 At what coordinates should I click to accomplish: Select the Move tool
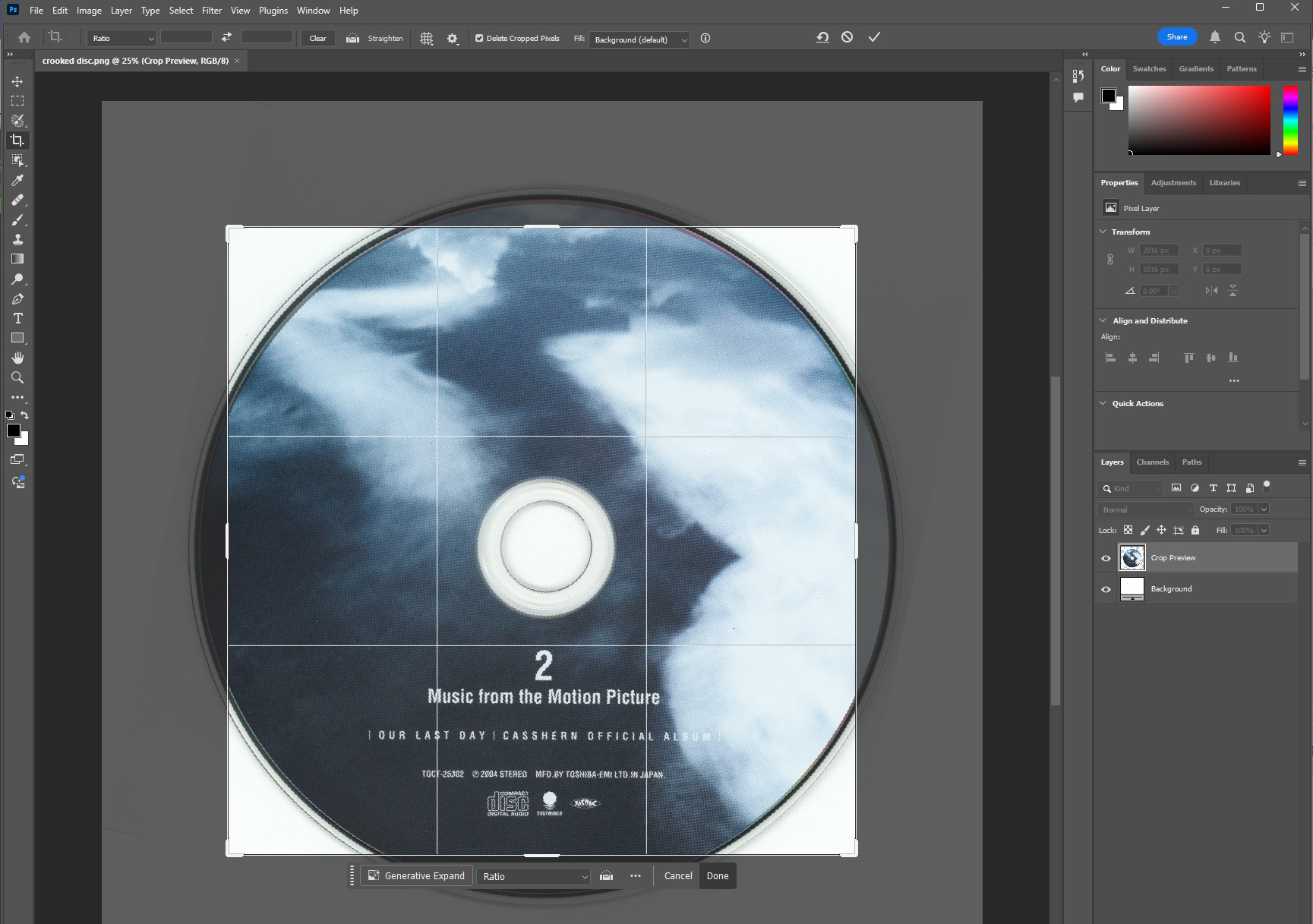17,81
